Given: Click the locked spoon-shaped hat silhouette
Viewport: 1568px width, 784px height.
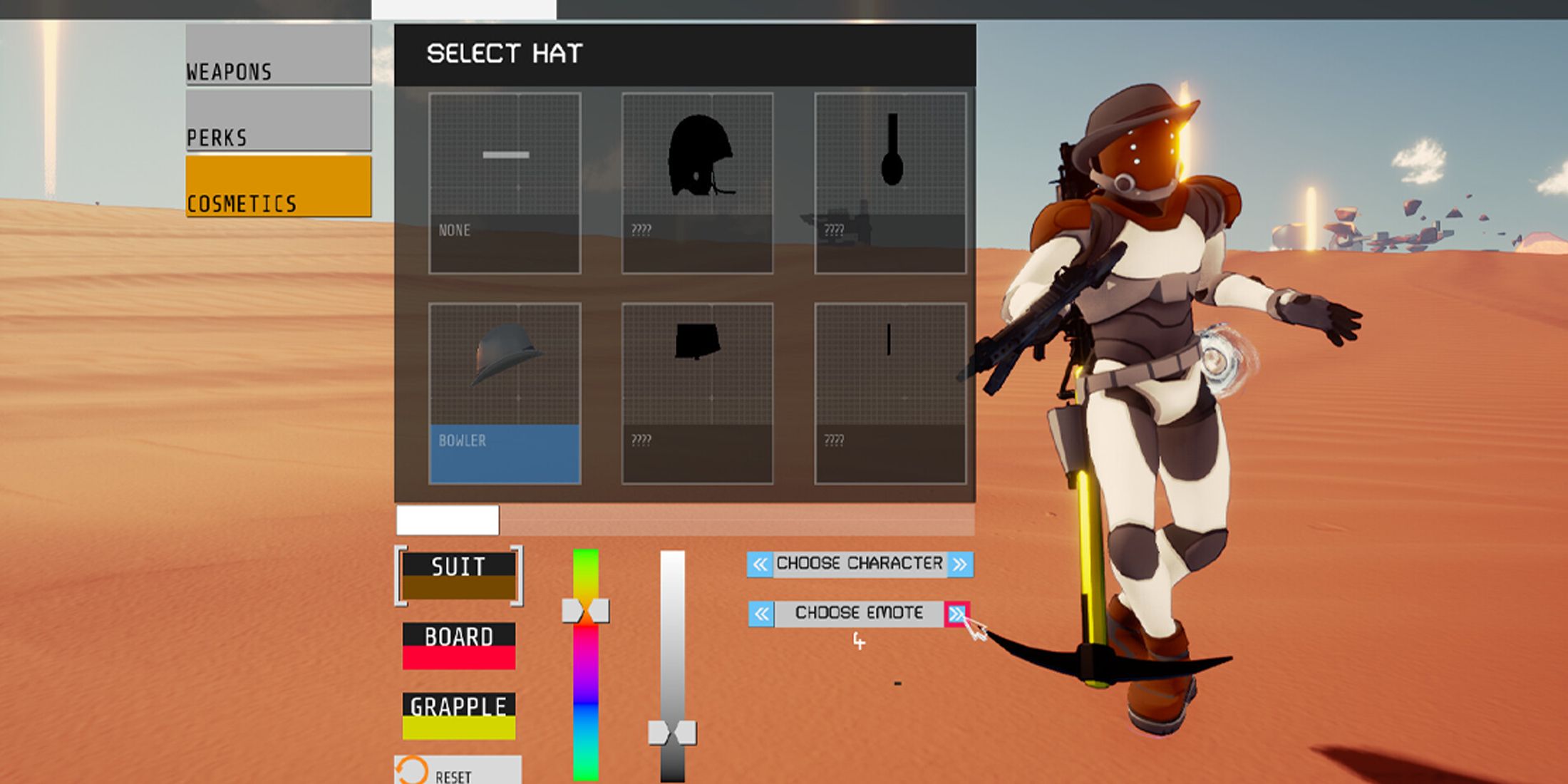Looking at the screenshot, I should 890,183.
